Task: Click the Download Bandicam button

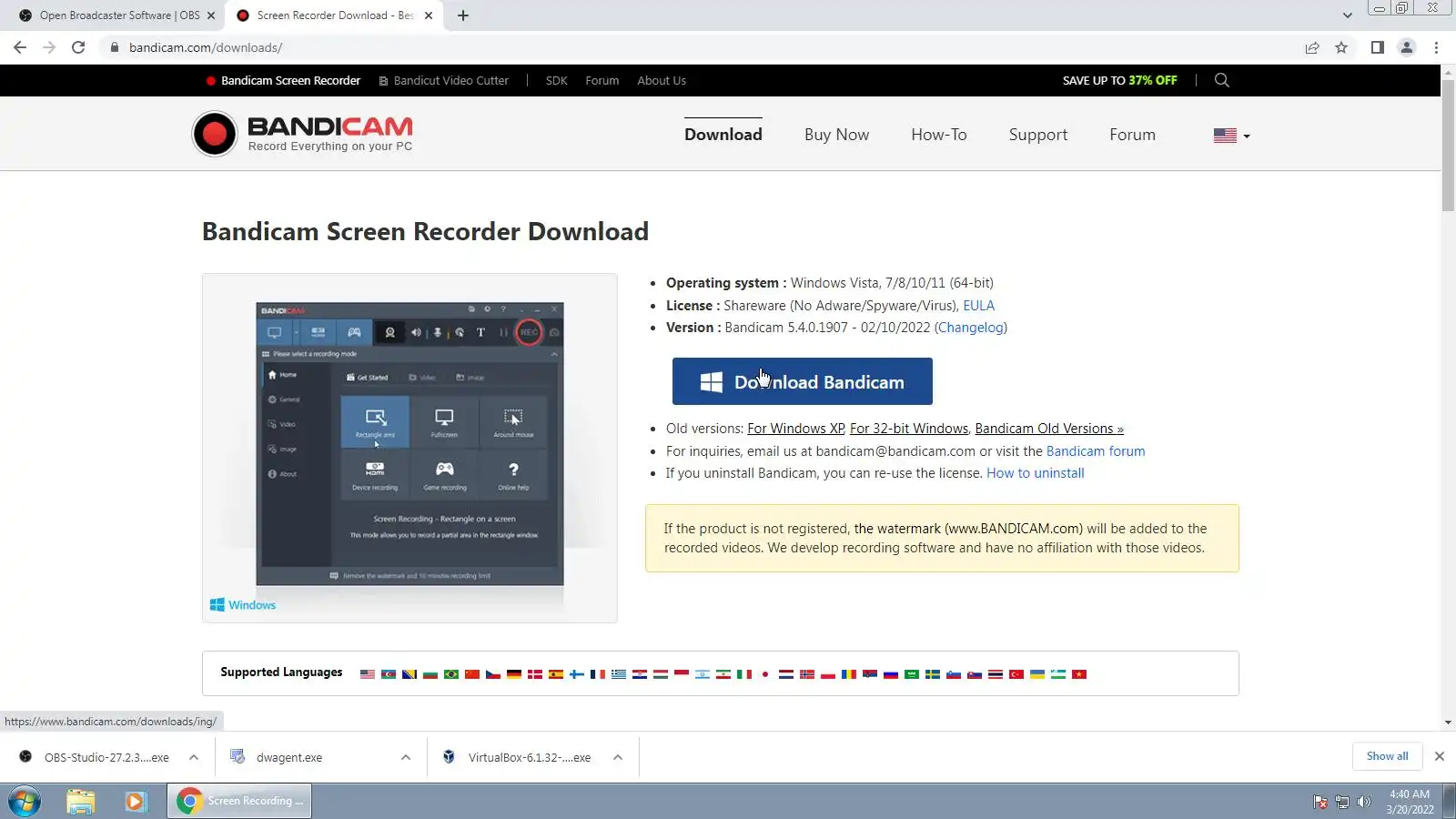Action: (803, 381)
